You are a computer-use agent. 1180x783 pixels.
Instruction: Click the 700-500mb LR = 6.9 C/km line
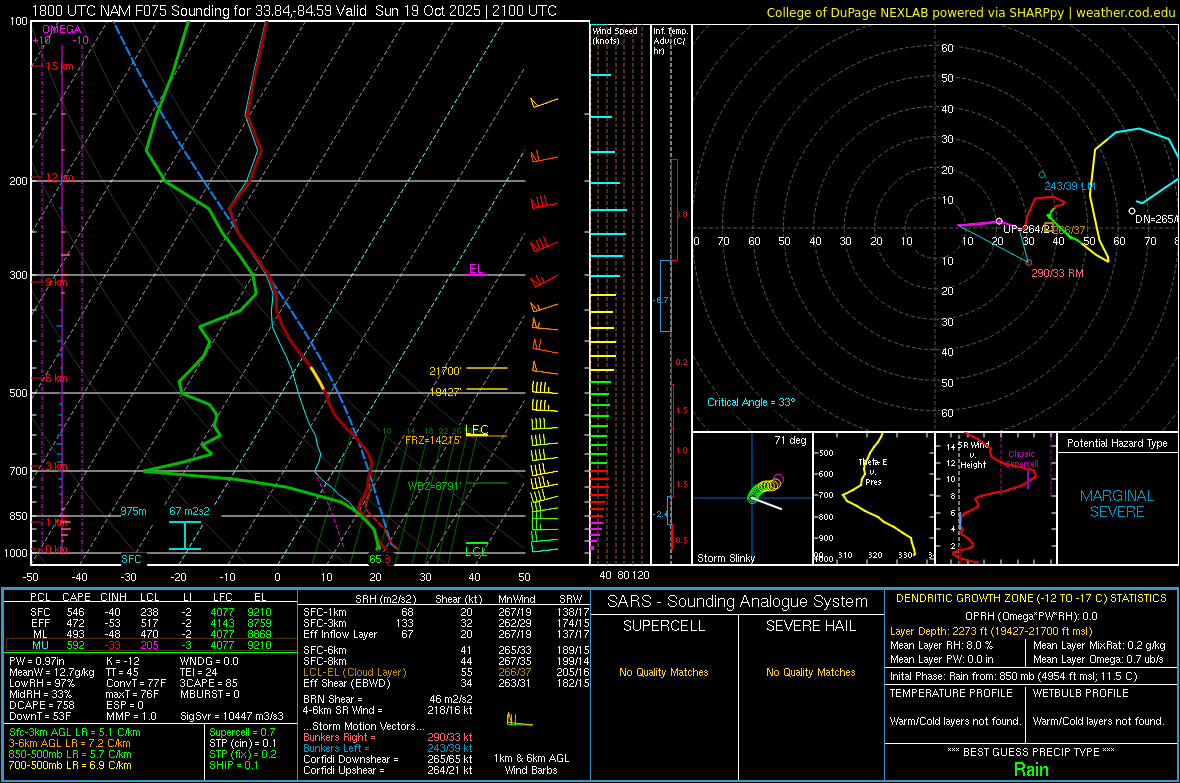[70, 765]
